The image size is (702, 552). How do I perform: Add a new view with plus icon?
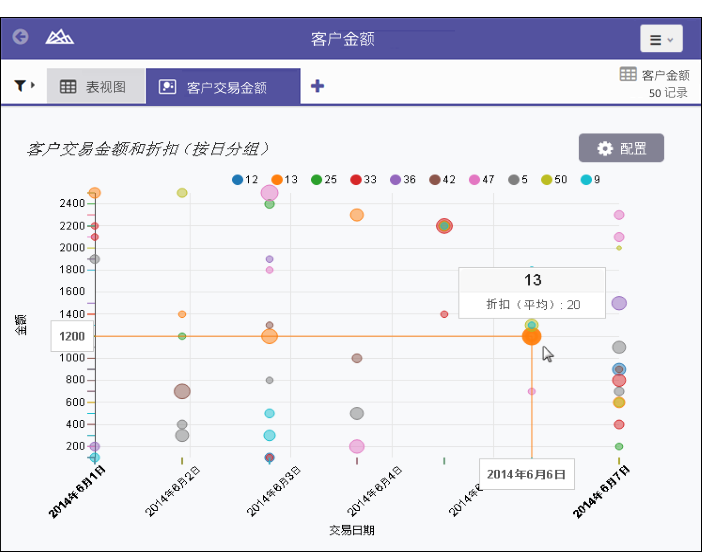click(x=317, y=86)
